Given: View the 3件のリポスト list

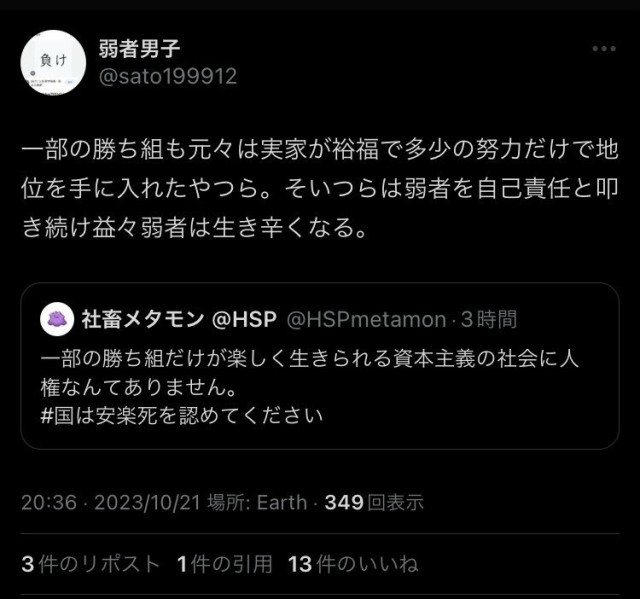Looking at the screenshot, I should [91, 564].
